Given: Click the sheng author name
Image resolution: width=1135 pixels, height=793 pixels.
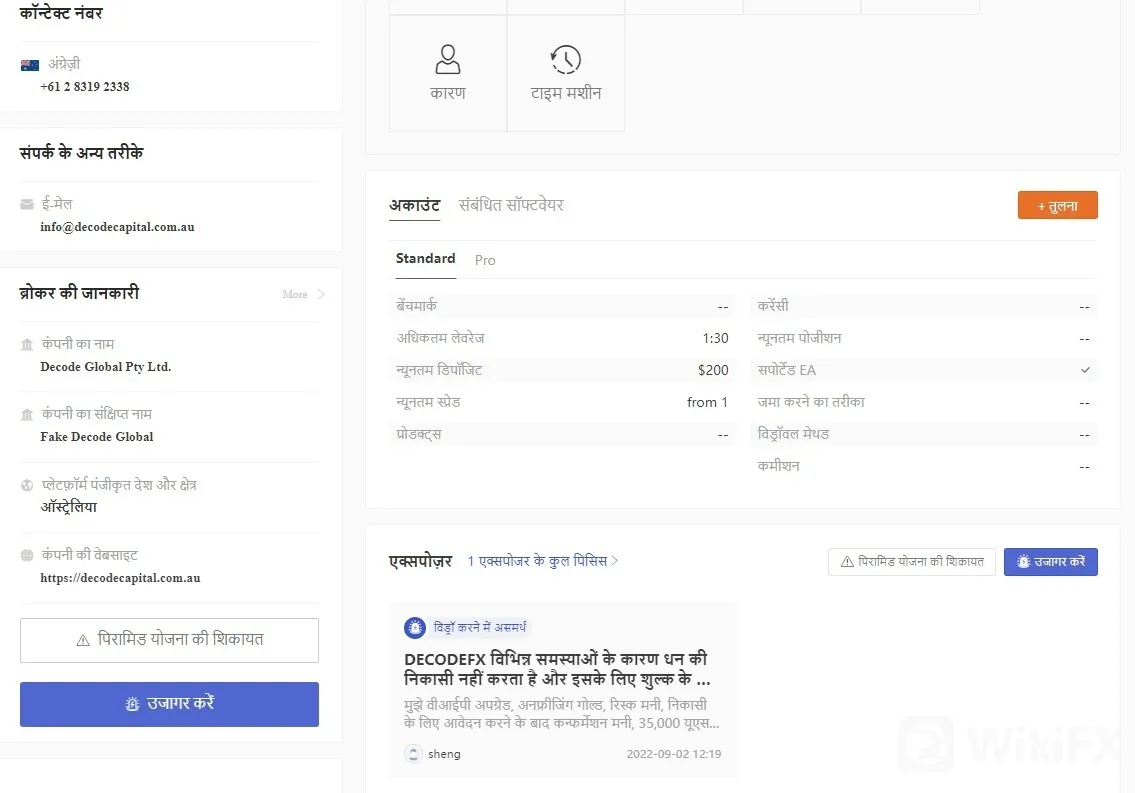Looking at the screenshot, I should 444,754.
